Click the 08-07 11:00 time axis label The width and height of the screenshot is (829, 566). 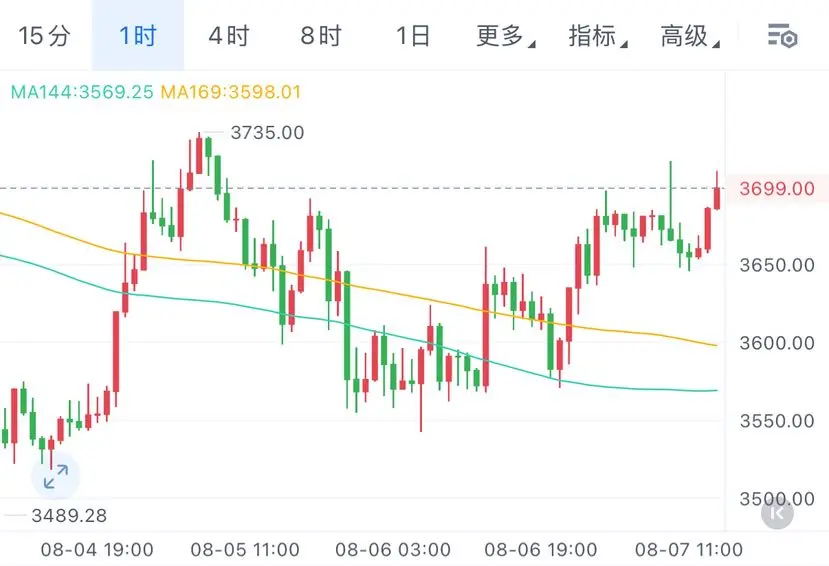pyautogui.click(x=689, y=550)
